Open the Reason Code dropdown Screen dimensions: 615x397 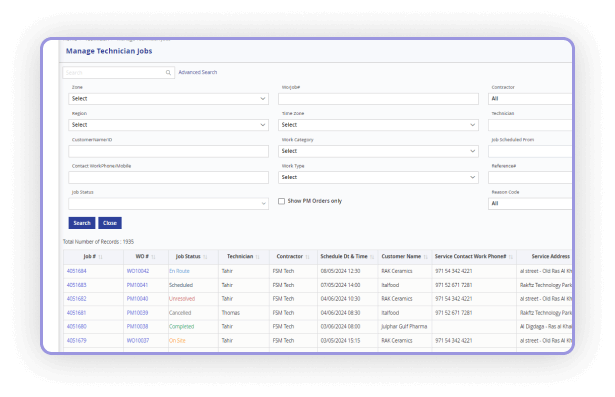click(530, 204)
